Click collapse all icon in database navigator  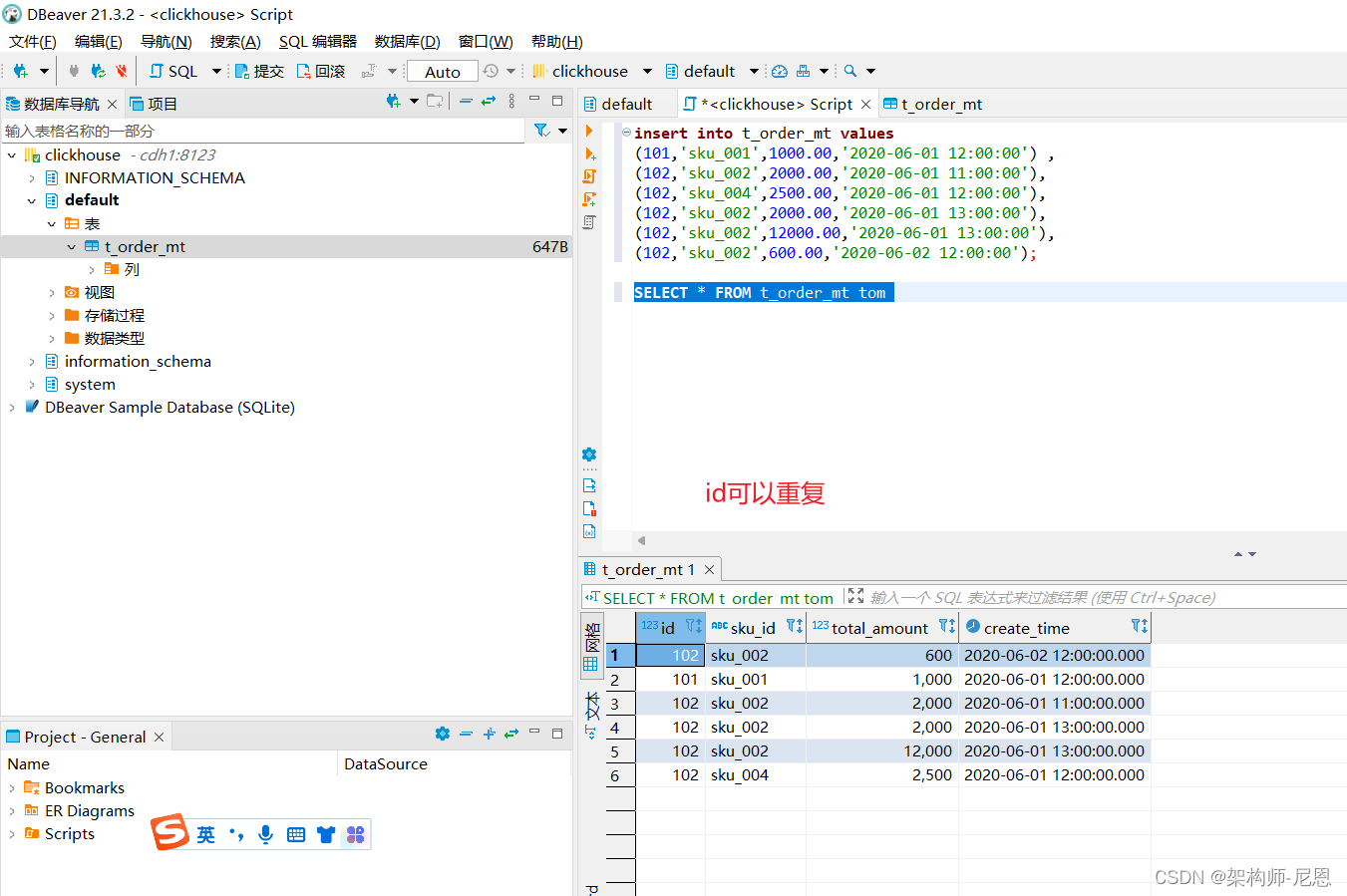coord(466,101)
